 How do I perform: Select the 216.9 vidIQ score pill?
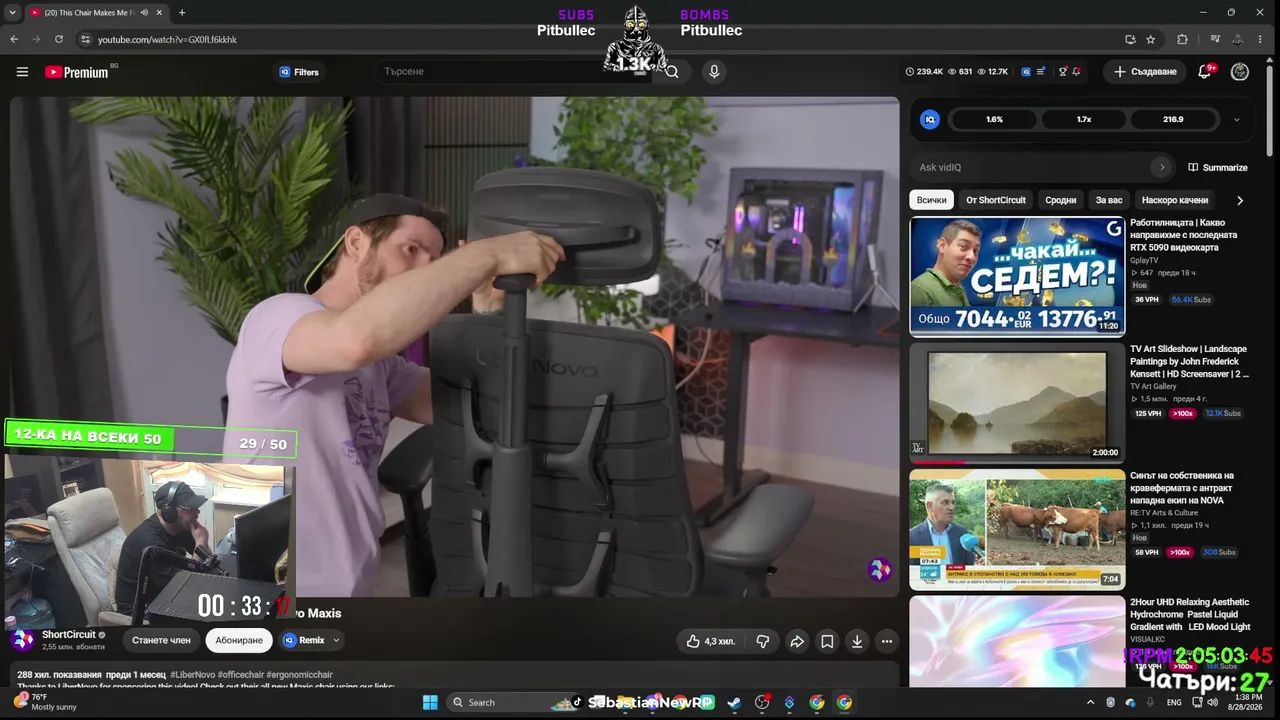tap(1173, 119)
